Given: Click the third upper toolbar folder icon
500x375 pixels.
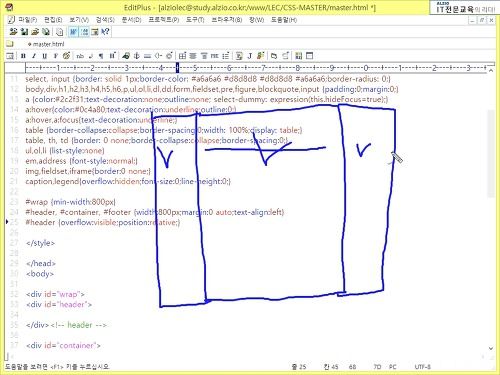Looking at the screenshot, I should (35, 32).
